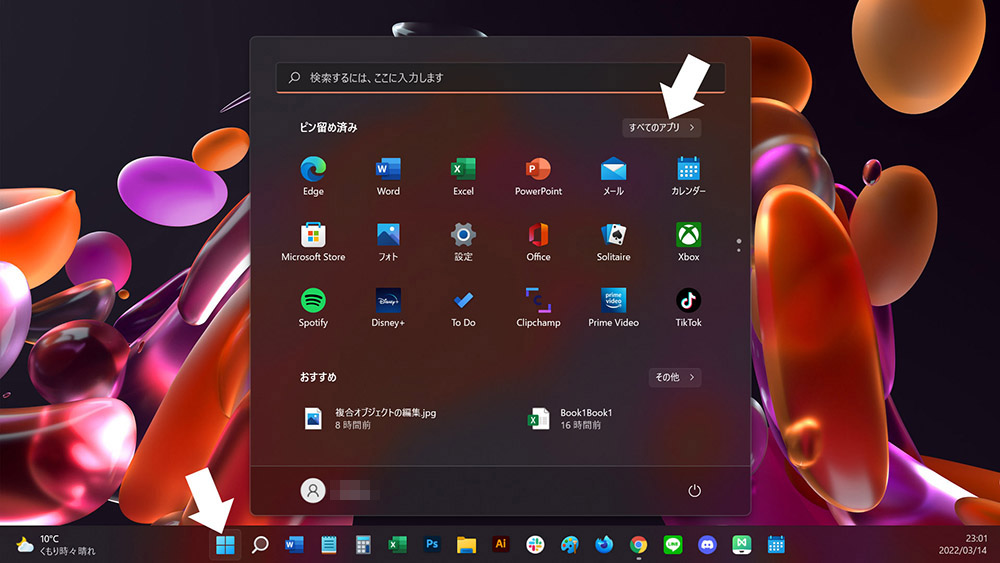Open 設定 gear app
Viewport: 1000px width, 563px height.
point(463,242)
